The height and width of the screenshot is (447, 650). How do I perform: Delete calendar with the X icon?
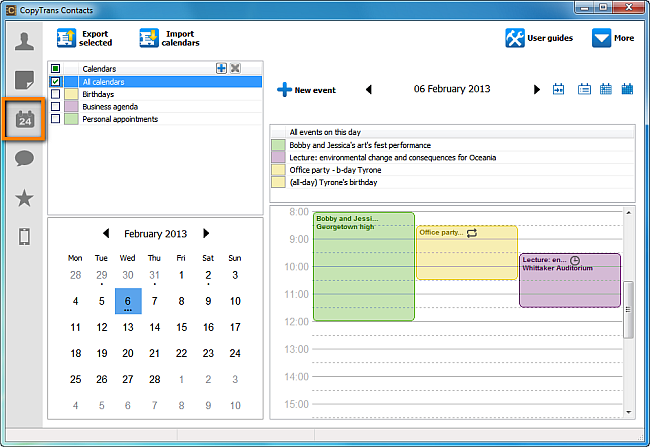point(235,68)
